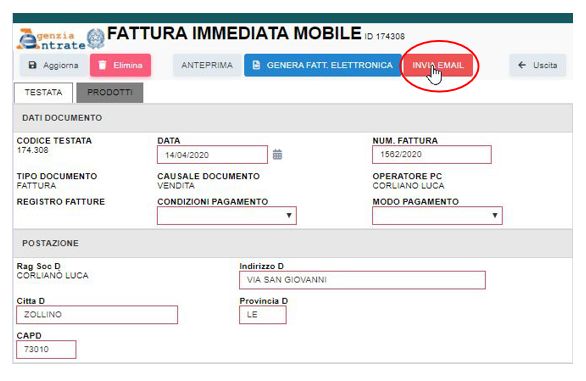Viewport: 586px width, 381px height.
Task: Click the CAPD field 73010
Action: (x=46, y=349)
